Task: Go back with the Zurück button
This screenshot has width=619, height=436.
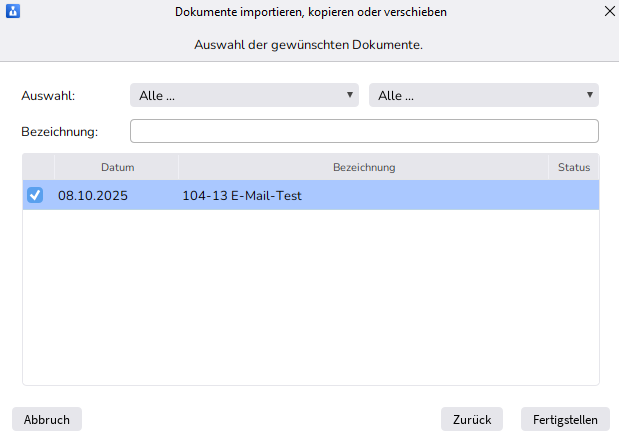Action: 471,419
